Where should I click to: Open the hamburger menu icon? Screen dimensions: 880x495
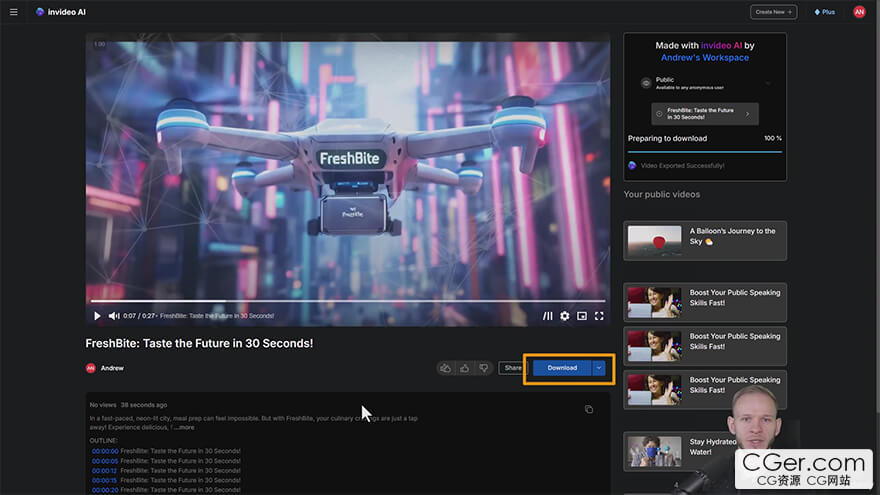point(13,12)
